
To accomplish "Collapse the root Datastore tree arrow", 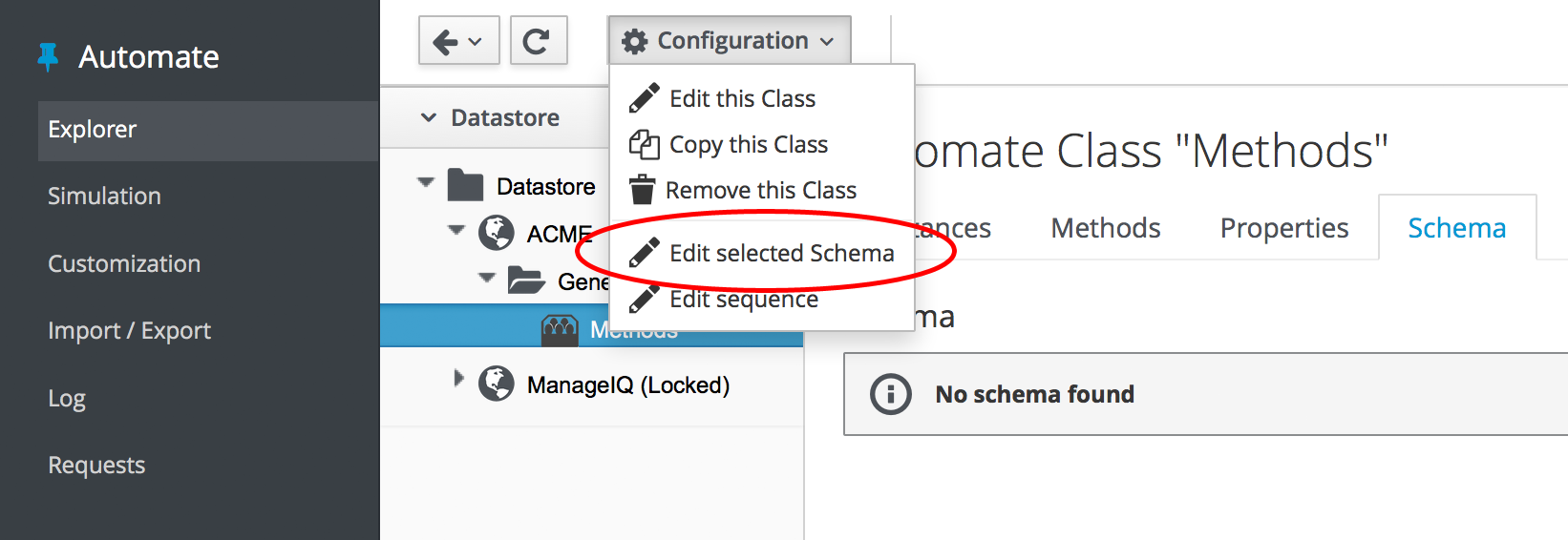I will [x=426, y=182].
